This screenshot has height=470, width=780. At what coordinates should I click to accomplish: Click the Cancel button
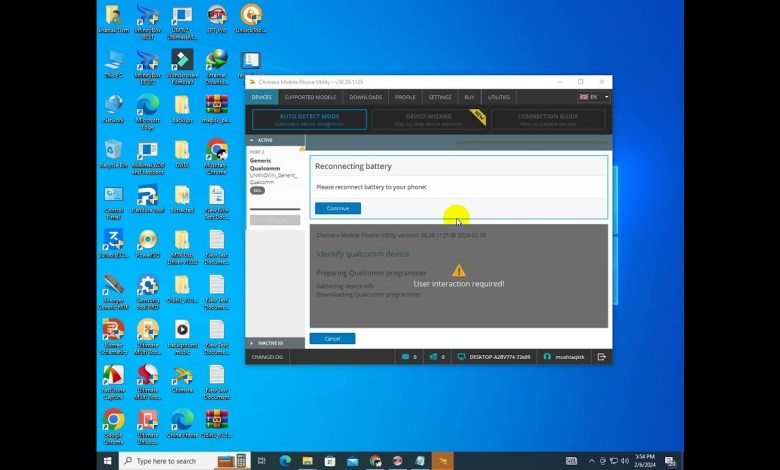click(332, 339)
